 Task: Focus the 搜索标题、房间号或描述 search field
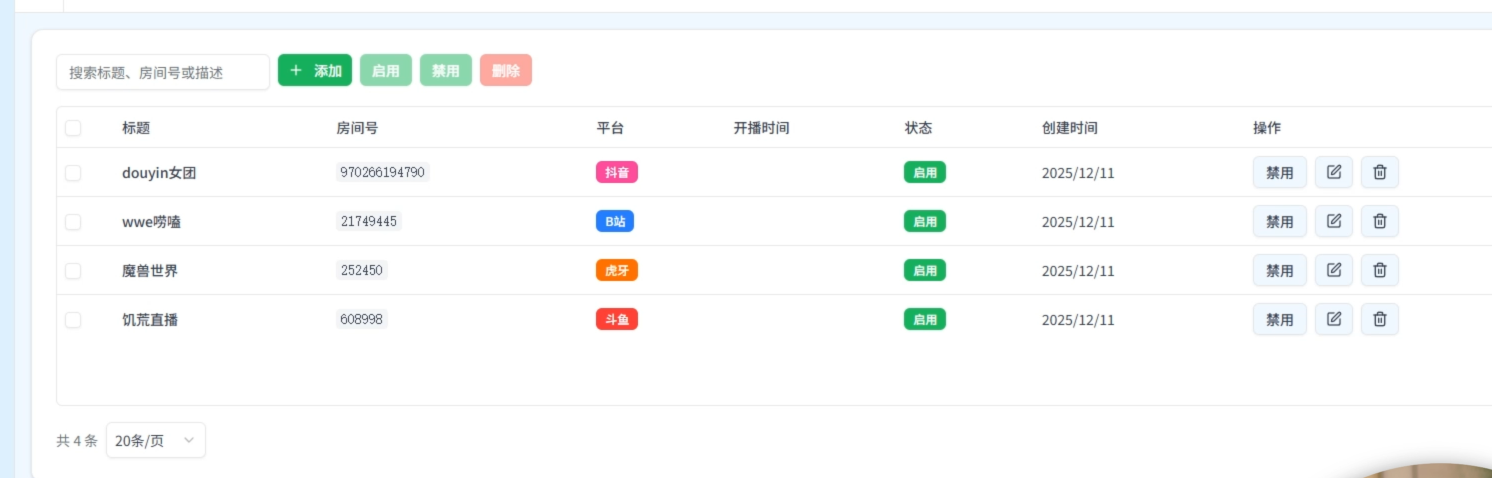[163, 72]
